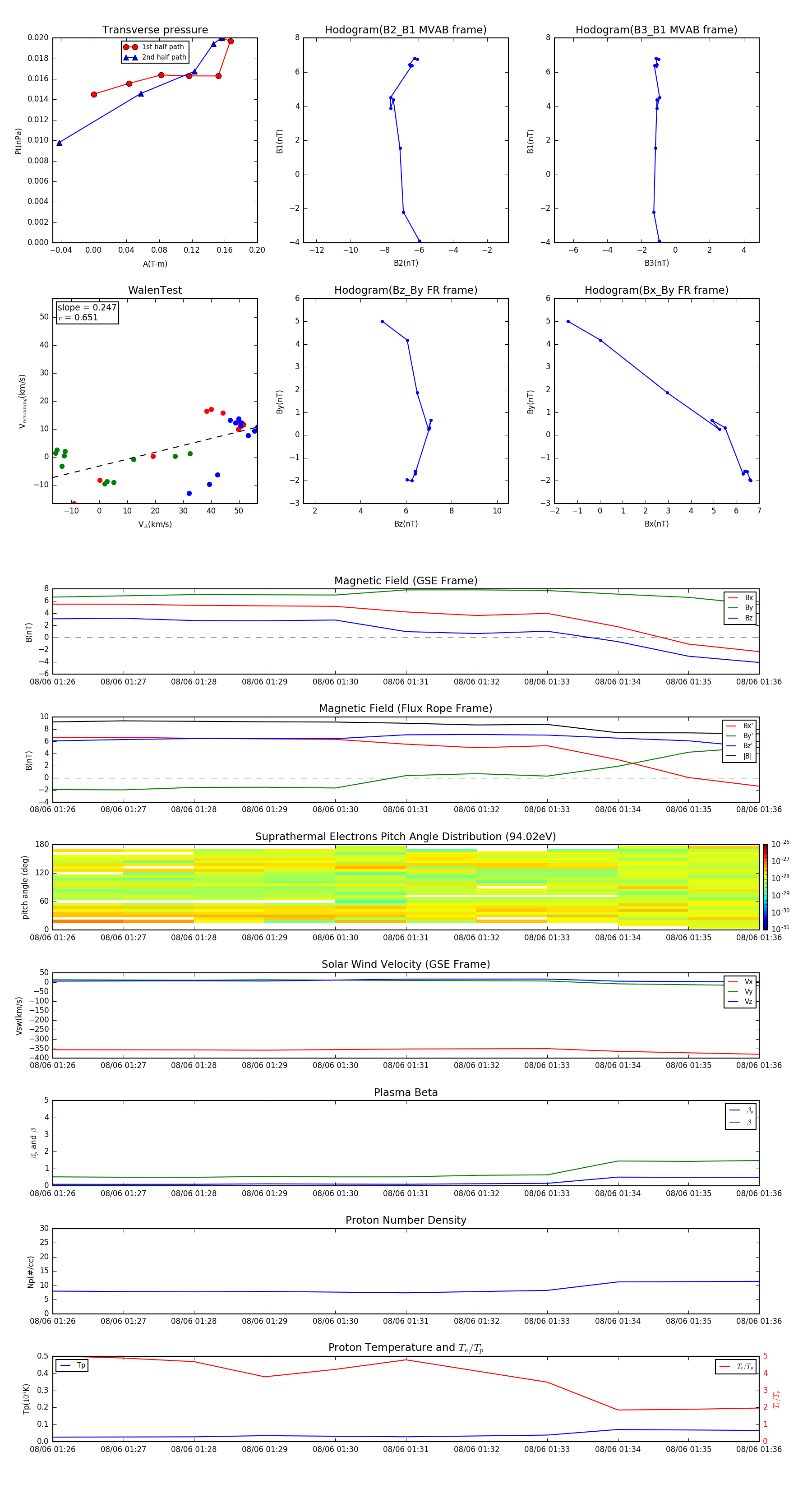
Task: Click the 'Np(#/cc)' axis label
Action: (31, 1272)
